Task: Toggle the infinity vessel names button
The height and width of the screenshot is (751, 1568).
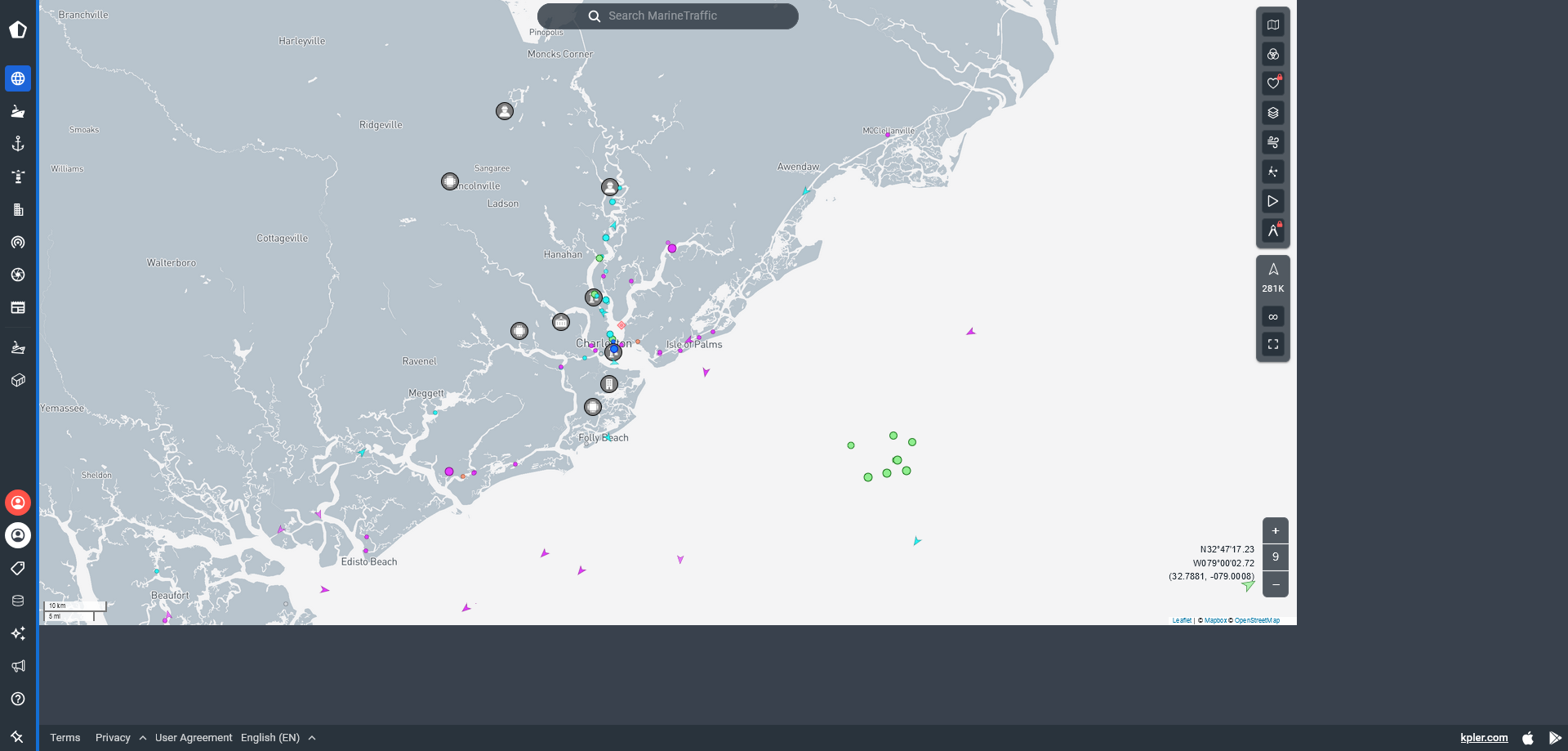Action: 1273,316
